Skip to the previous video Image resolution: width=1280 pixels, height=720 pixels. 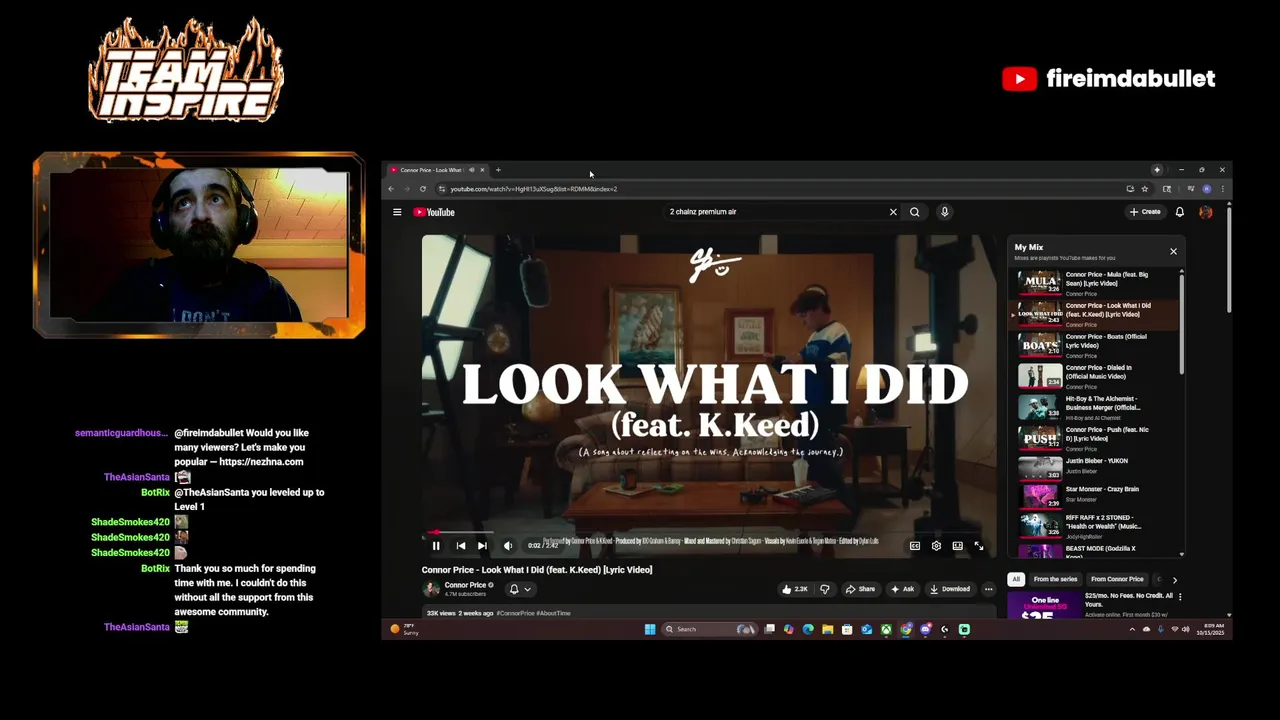[x=460, y=546]
